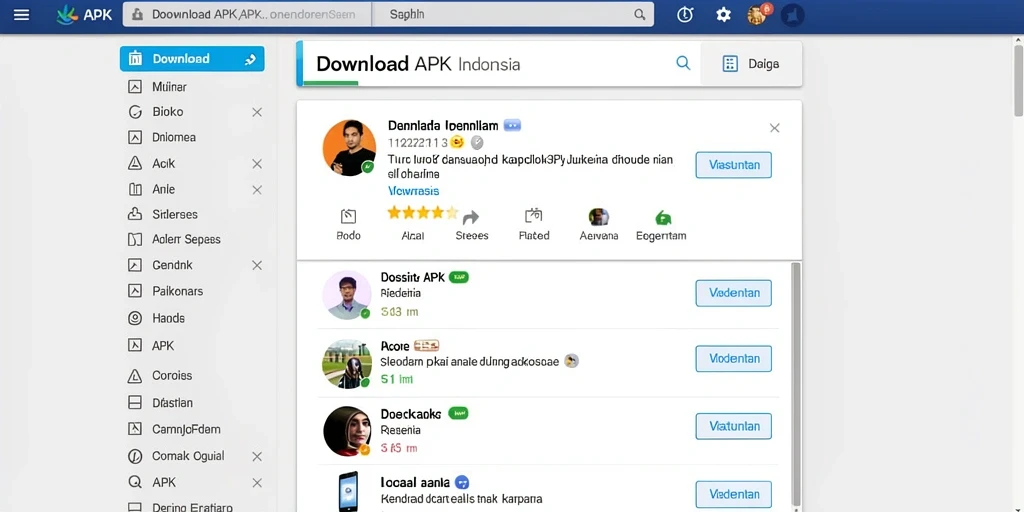Open the Vlcwrrasis link

pyautogui.click(x=413, y=191)
